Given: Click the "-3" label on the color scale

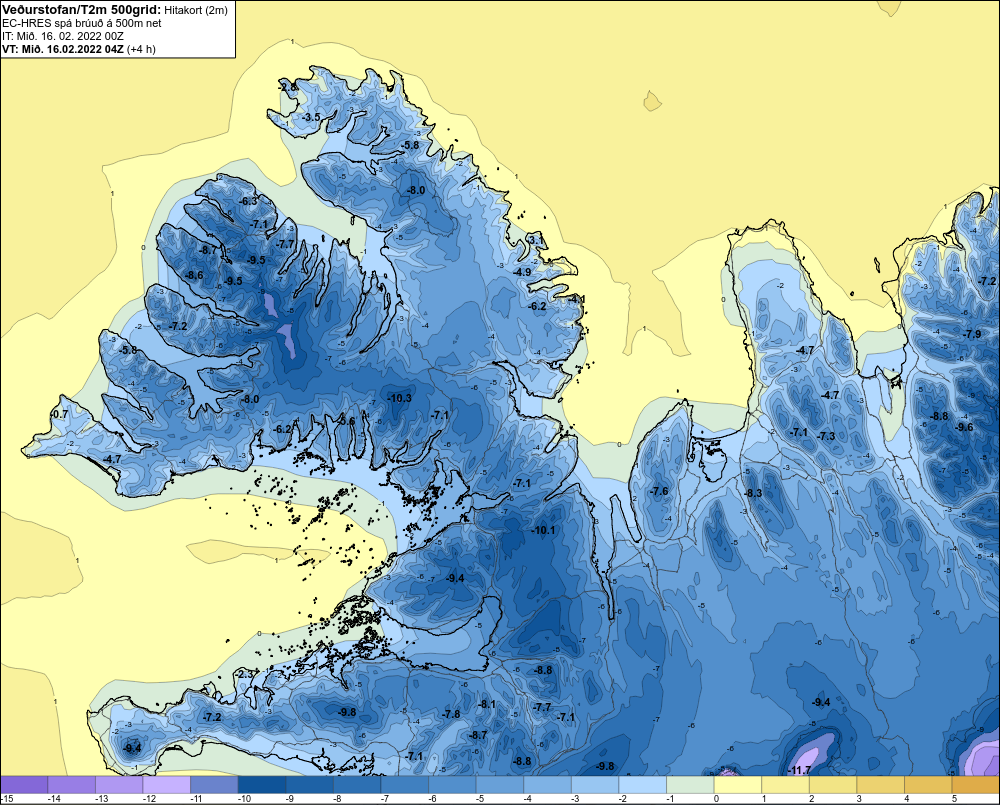Looking at the screenshot, I should (575, 799).
